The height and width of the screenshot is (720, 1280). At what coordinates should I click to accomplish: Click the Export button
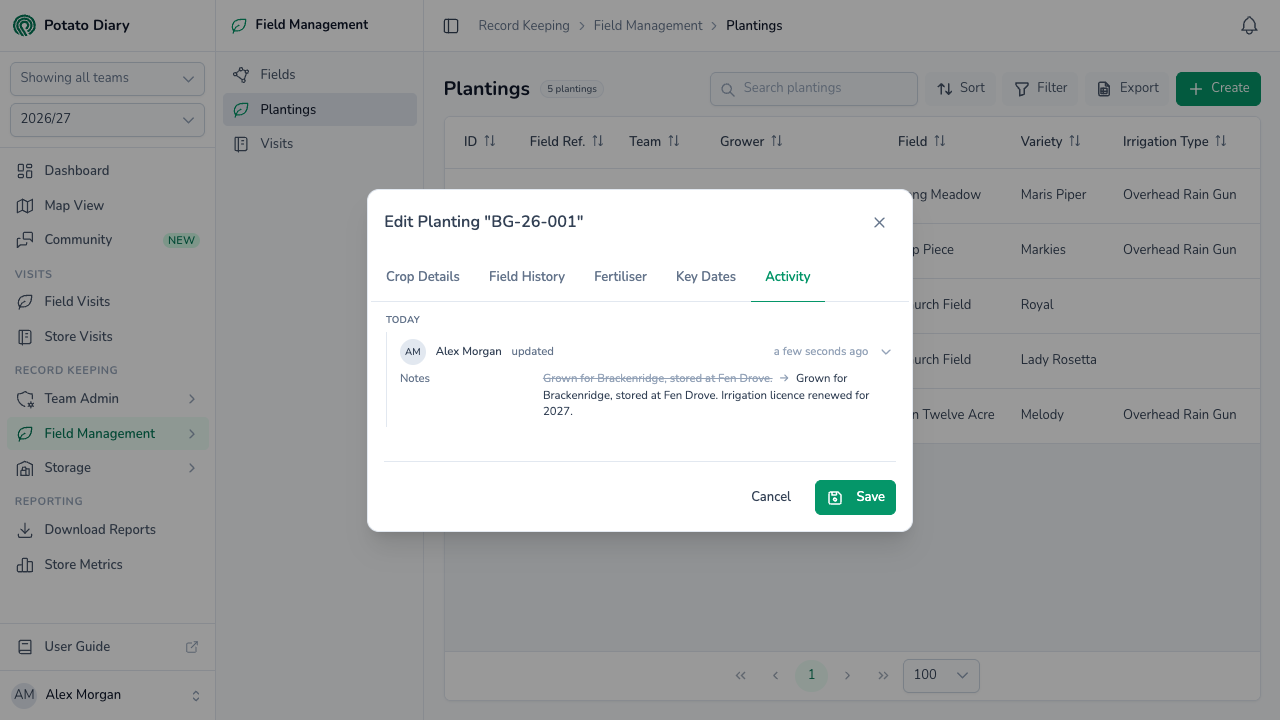click(1128, 88)
